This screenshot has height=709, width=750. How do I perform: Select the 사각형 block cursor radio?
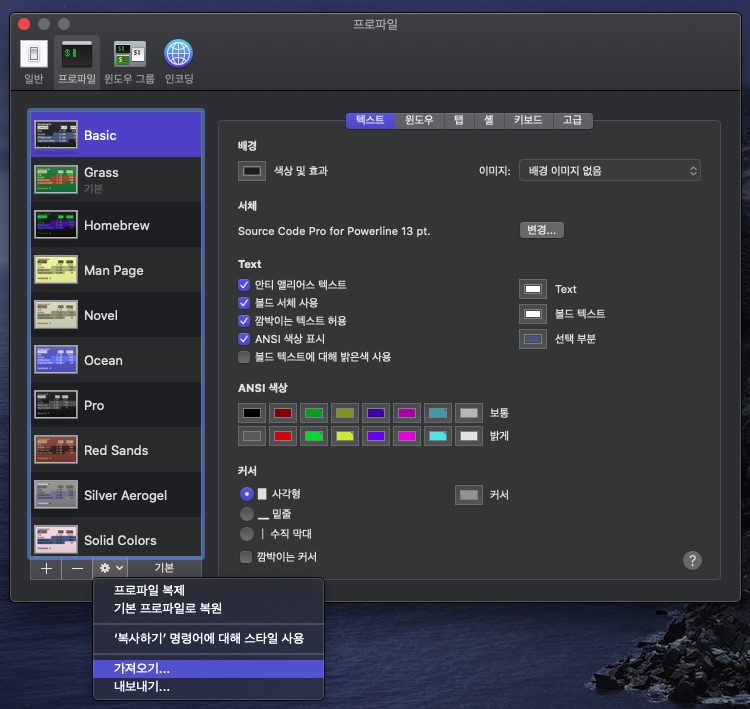pos(247,494)
